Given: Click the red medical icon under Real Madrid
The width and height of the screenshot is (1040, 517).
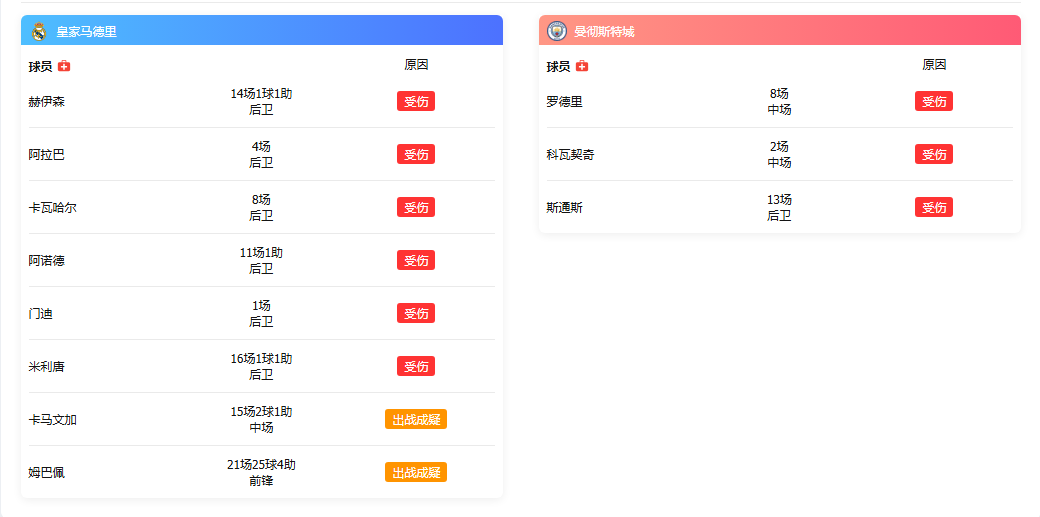Looking at the screenshot, I should click(x=64, y=66).
